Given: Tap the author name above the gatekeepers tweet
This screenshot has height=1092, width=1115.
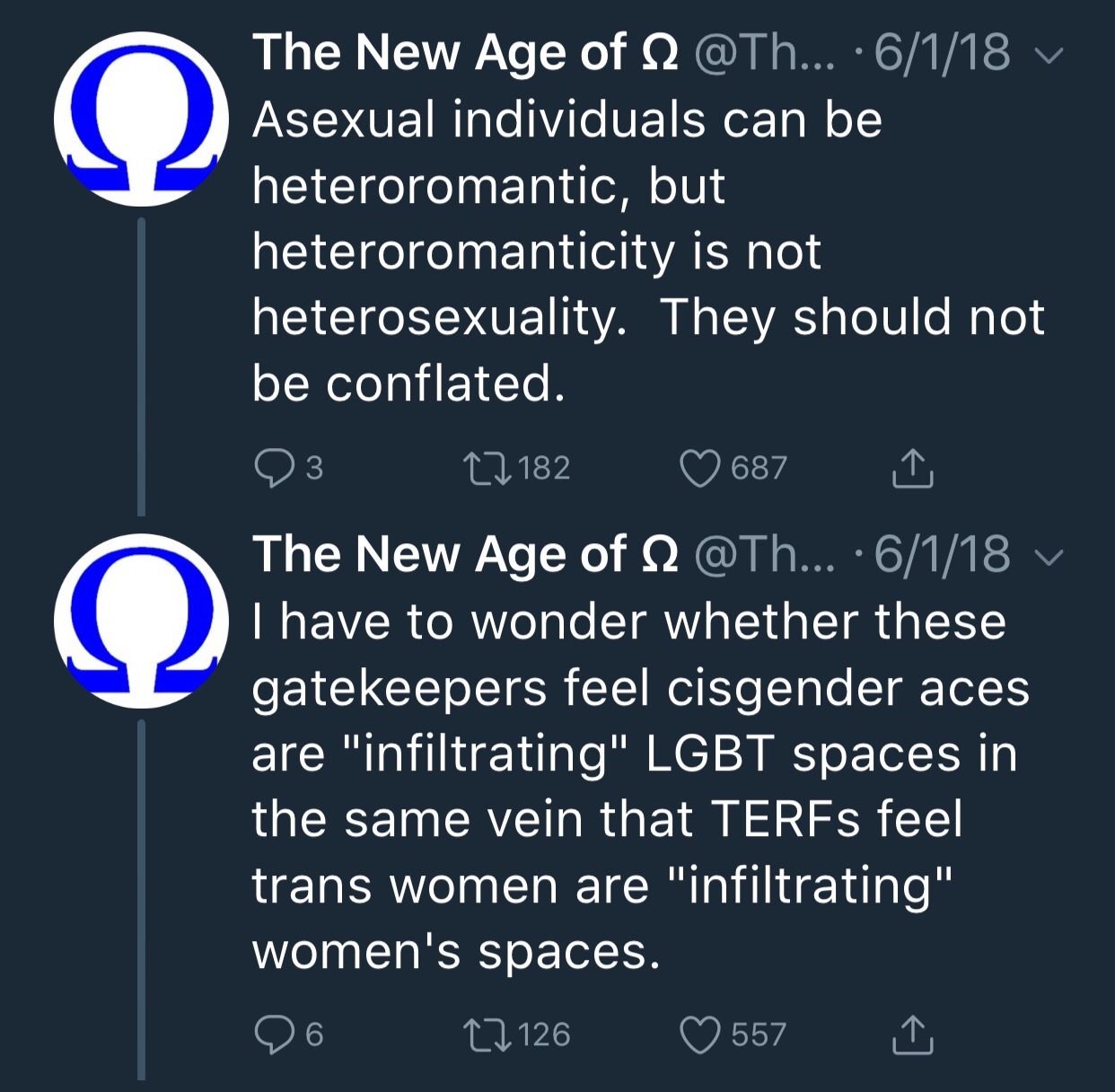Looking at the screenshot, I should (x=464, y=554).
